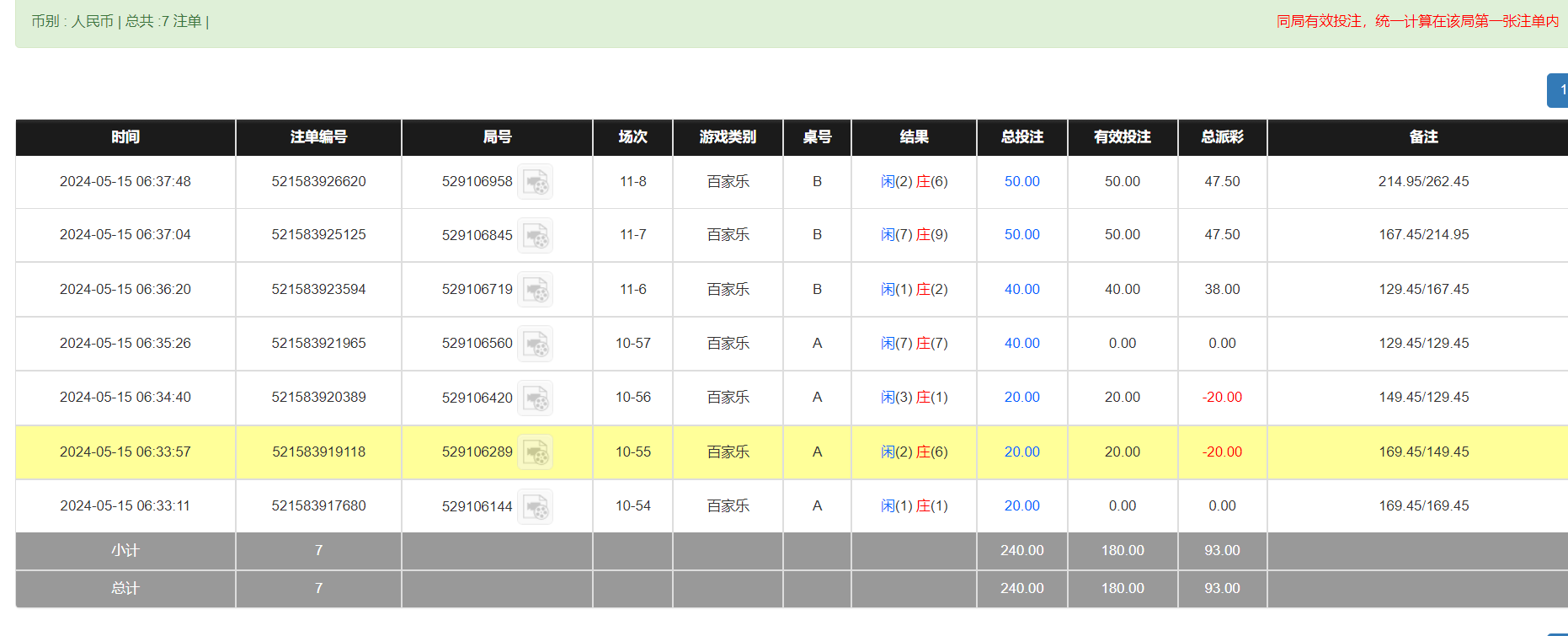Open 40.00 bet details for session 10-57
1568x636 pixels.
1021,344
